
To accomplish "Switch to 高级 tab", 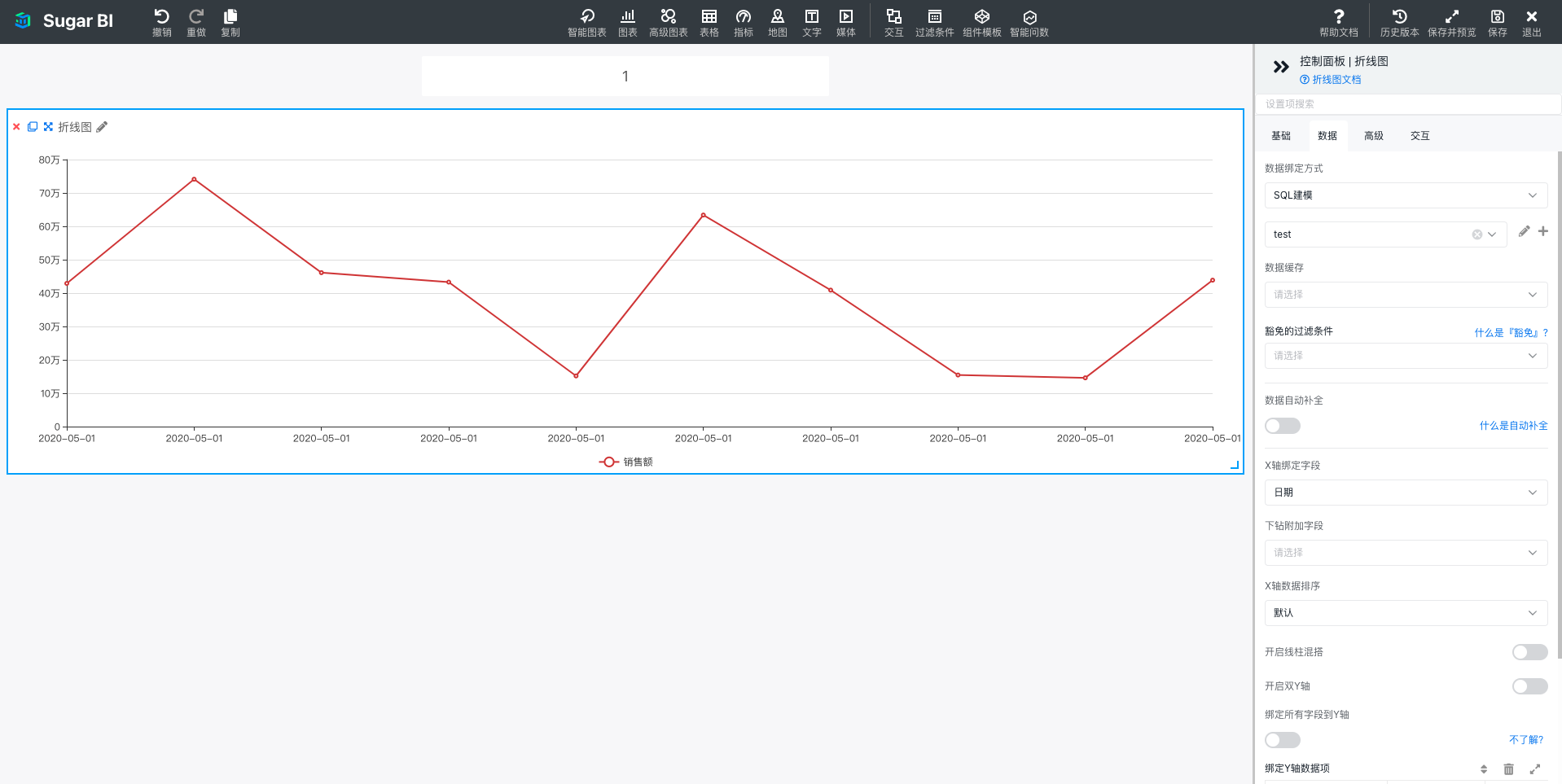I will click(x=1374, y=136).
